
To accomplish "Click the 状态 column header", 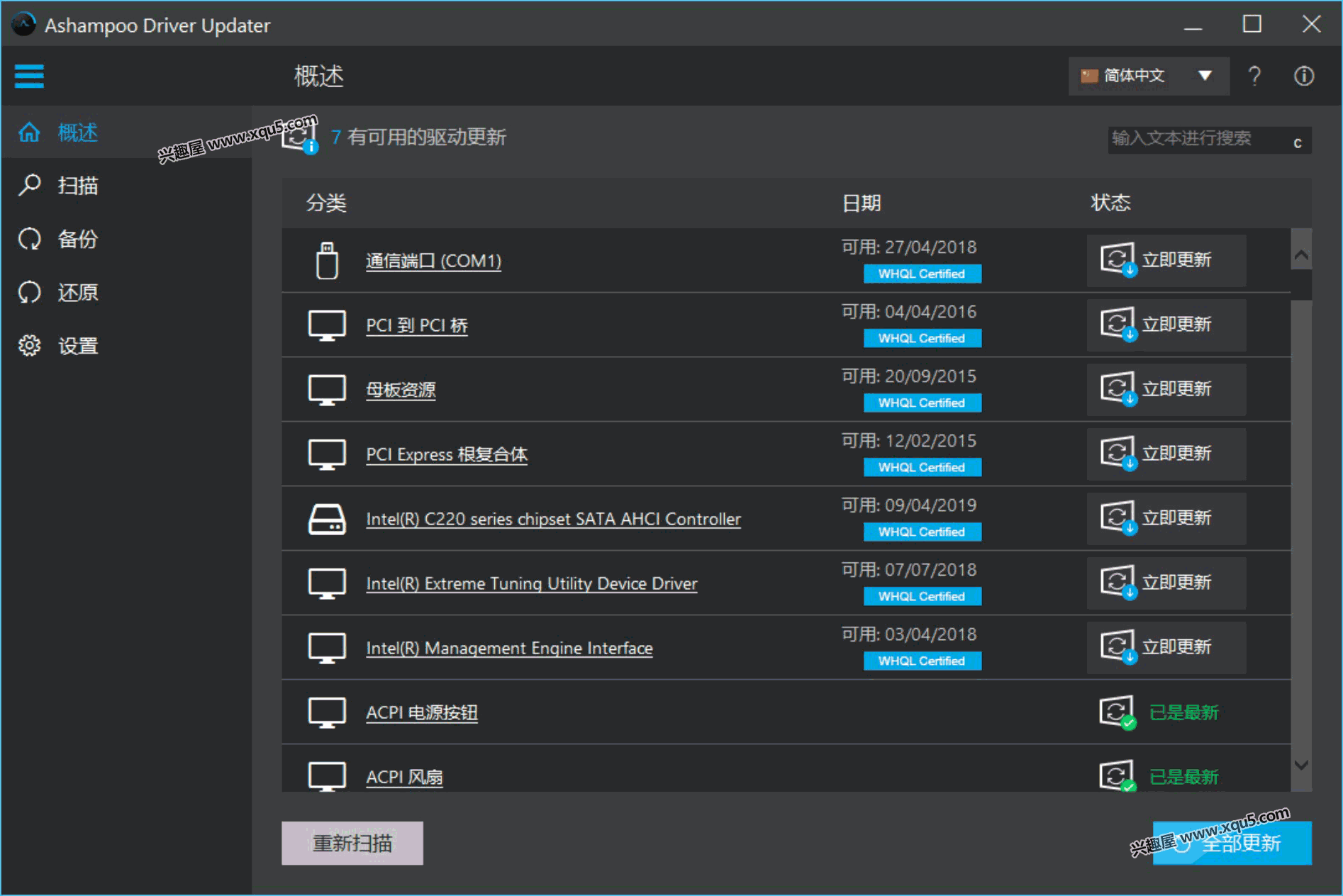I will (x=1110, y=203).
